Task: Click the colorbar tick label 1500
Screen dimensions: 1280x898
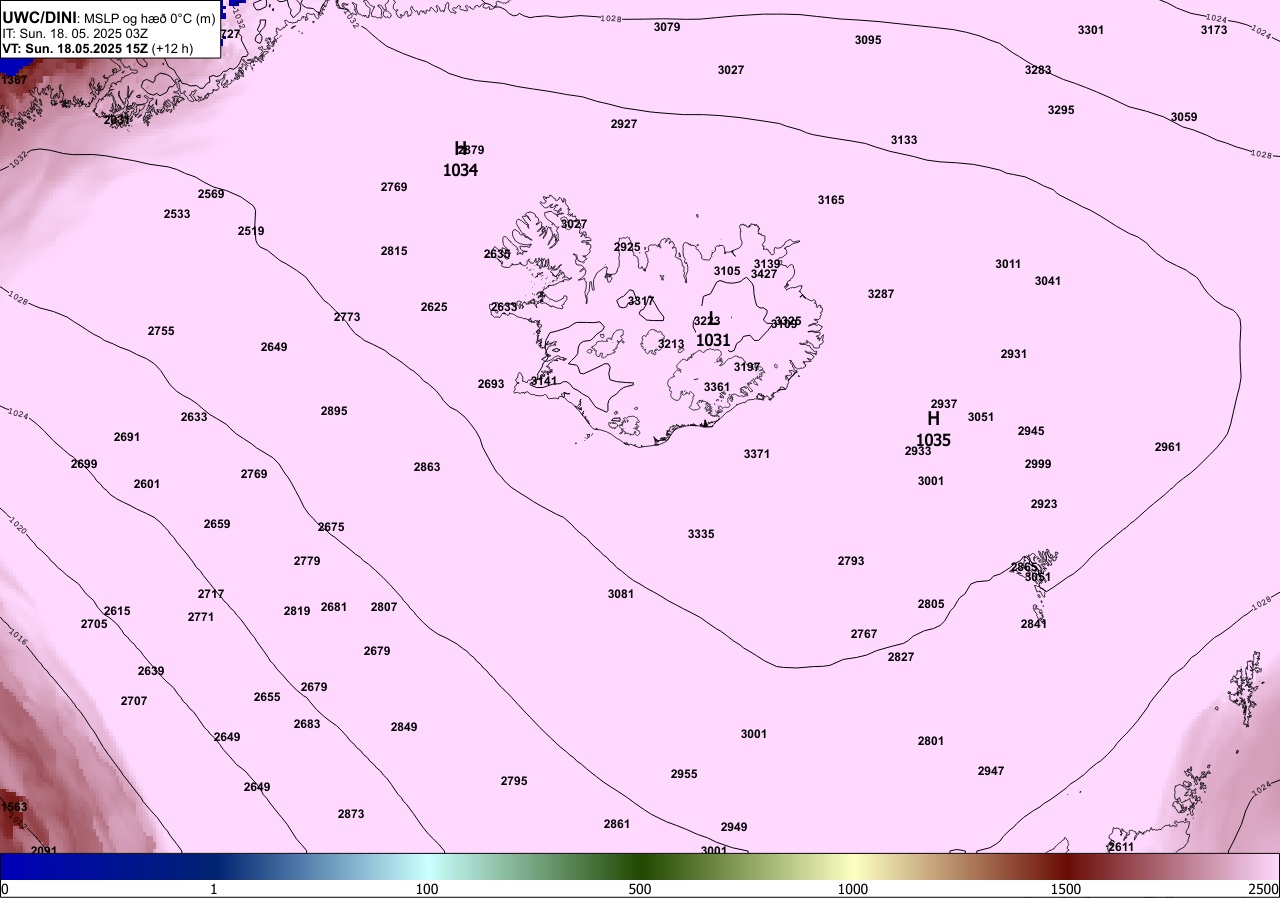Action: (x=1066, y=889)
